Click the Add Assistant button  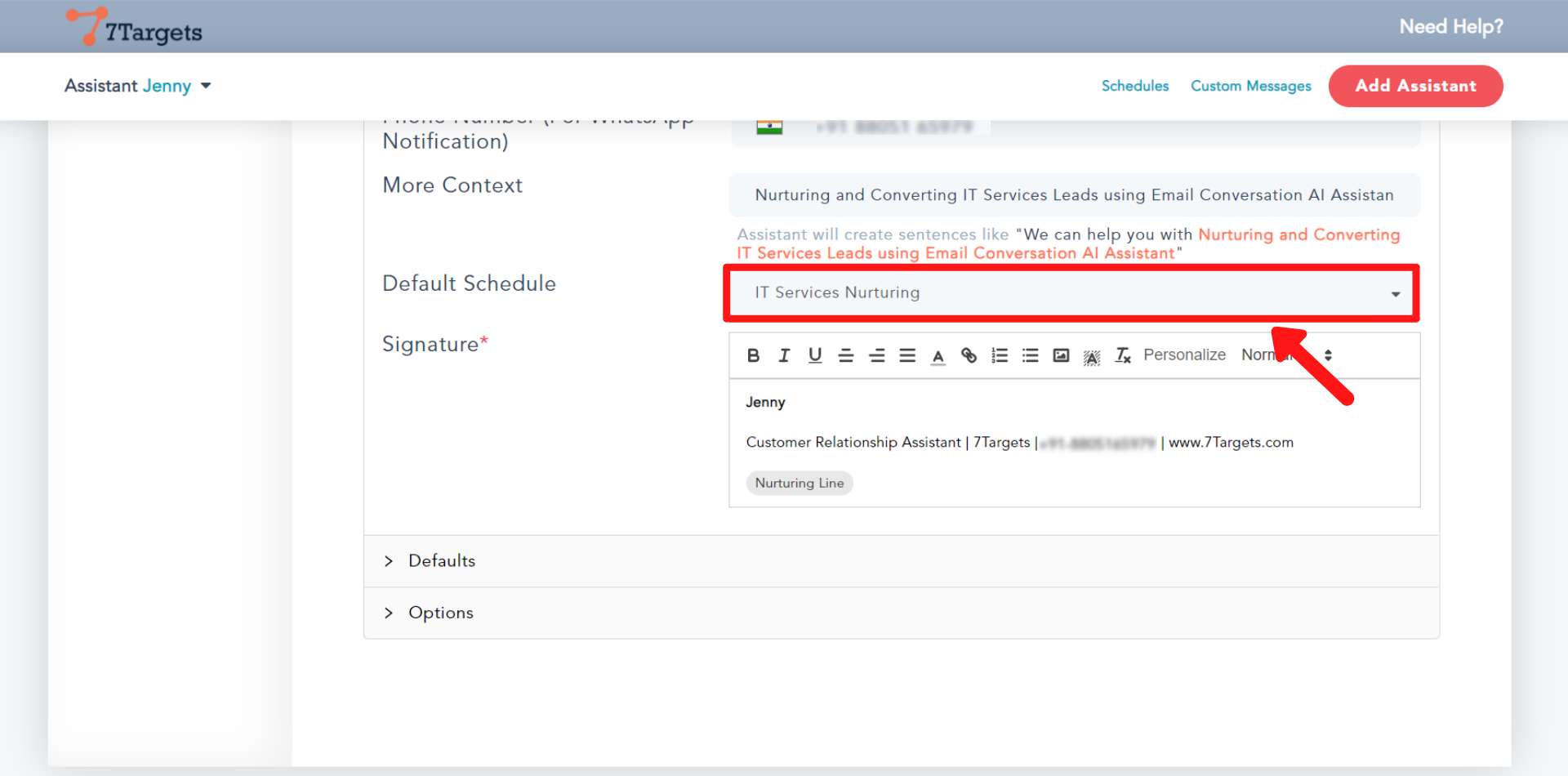click(1415, 86)
